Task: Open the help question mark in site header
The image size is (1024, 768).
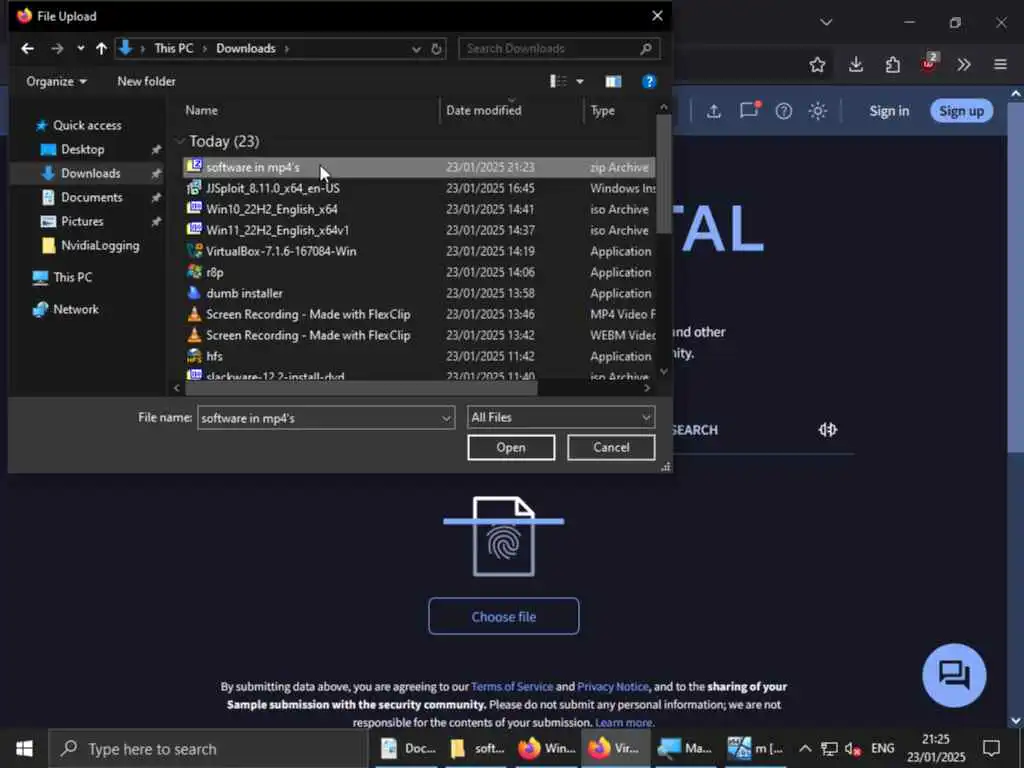Action: [784, 112]
